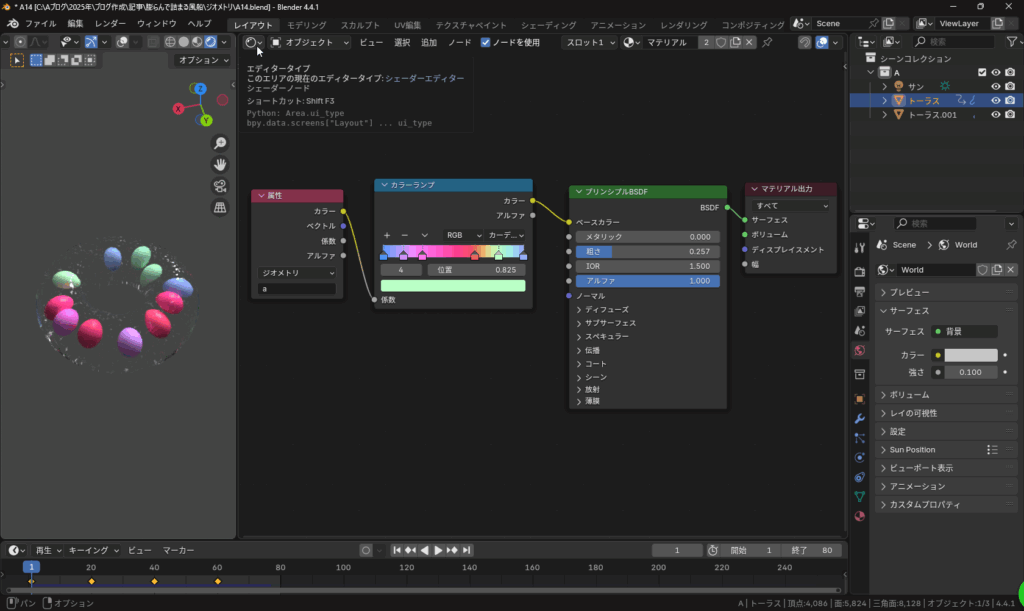Open the オプション dropdown in viewport
Screen dimensions: 1024x611
click(203, 60)
